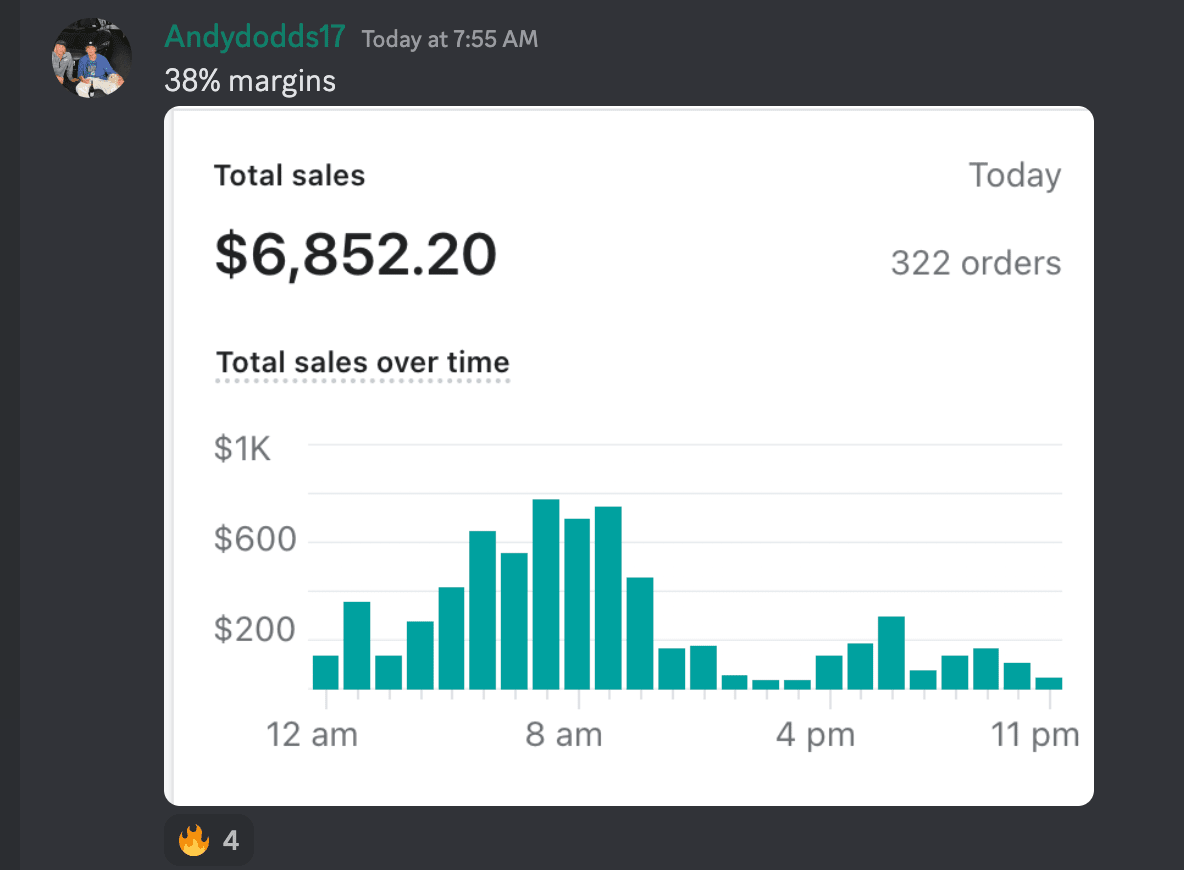
Task: Click the "8 am" x-axis label
Action: tap(564, 736)
